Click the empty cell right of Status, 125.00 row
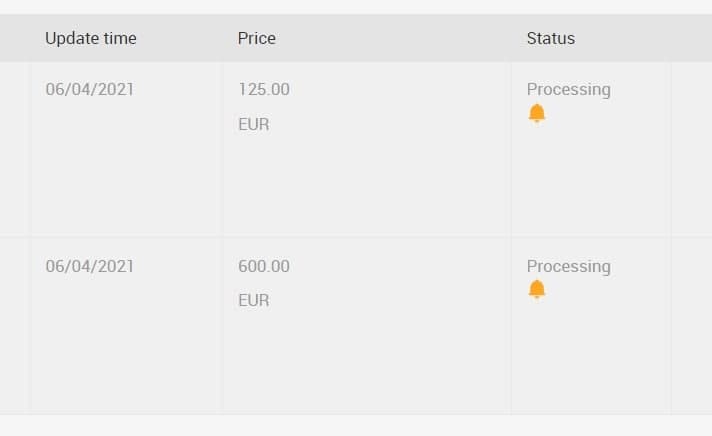Image resolution: width=712 pixels, height=436 pixels. 691,149
